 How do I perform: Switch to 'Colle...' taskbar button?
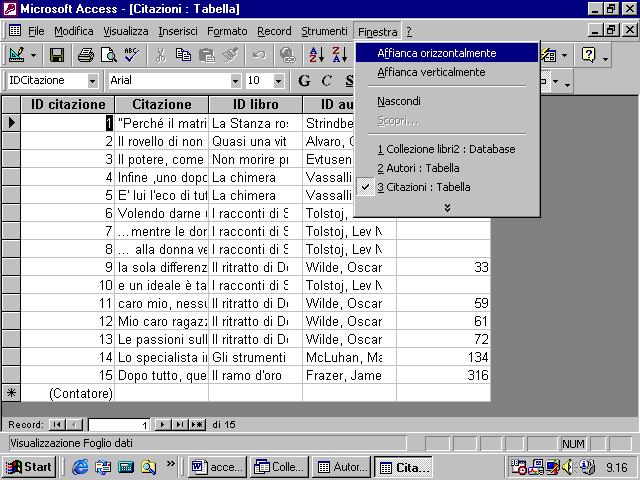coord(279,467)
